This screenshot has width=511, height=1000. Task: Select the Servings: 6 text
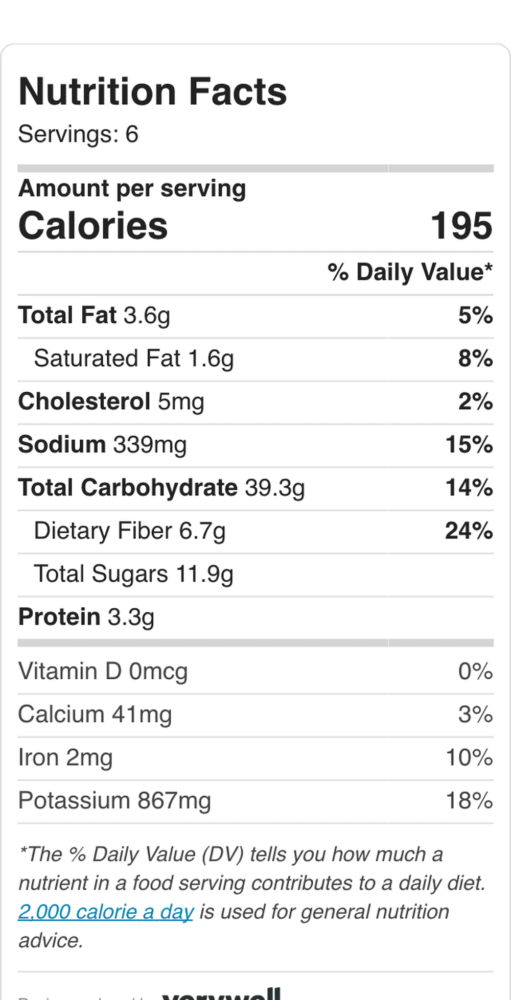78,135
